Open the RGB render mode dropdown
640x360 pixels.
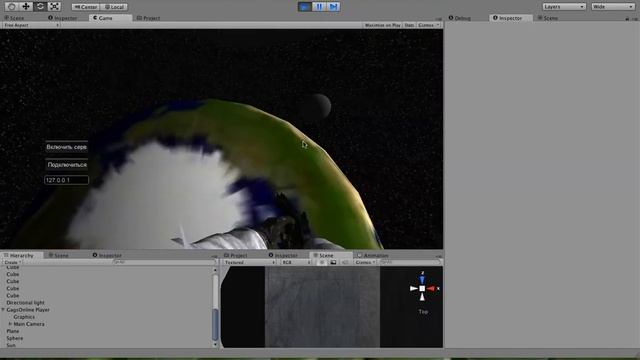296,262
